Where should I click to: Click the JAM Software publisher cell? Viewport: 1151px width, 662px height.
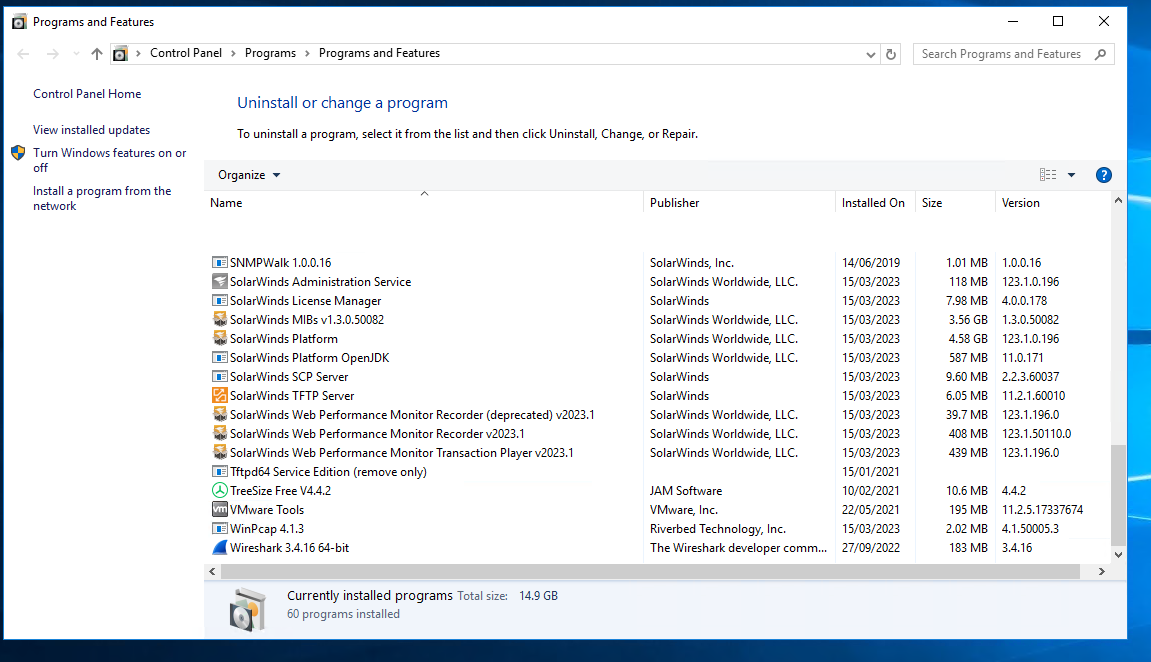686,491
